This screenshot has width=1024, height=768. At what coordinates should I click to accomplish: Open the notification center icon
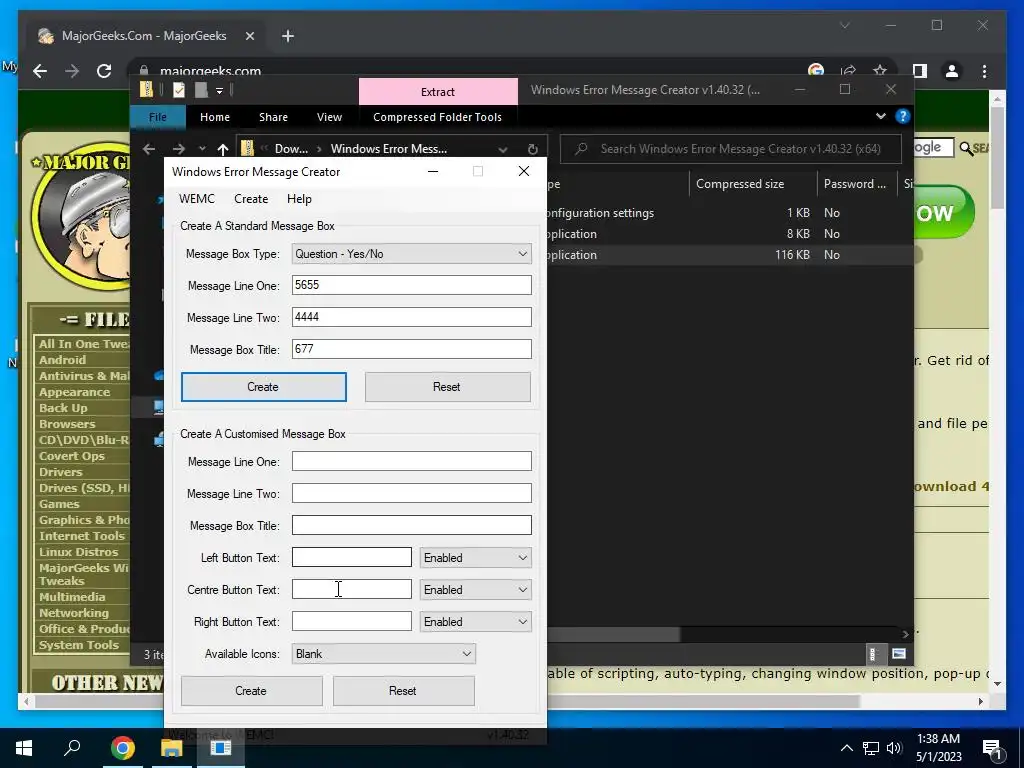pos(993,748)
